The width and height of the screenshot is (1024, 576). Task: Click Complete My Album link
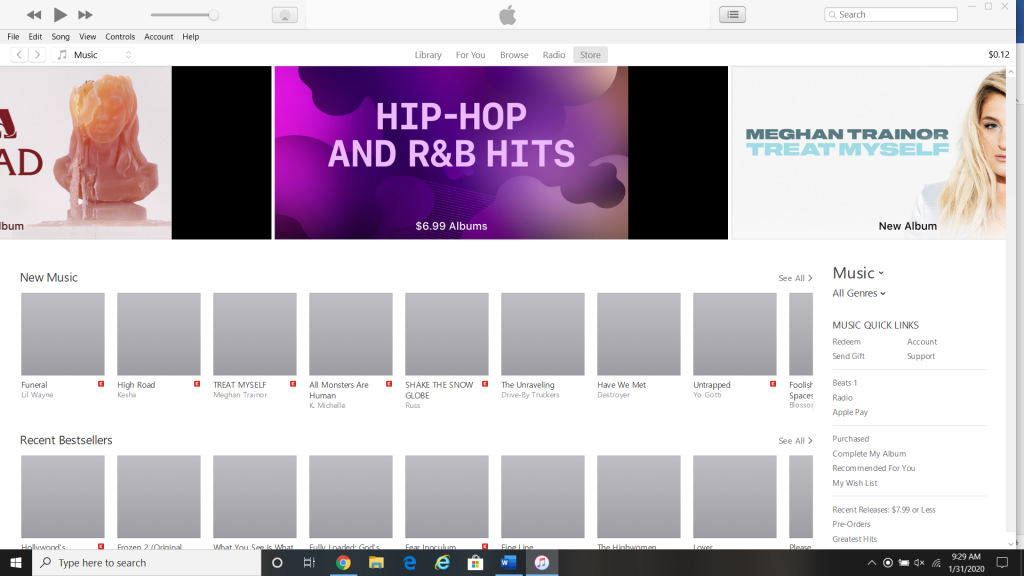[869, 453]
